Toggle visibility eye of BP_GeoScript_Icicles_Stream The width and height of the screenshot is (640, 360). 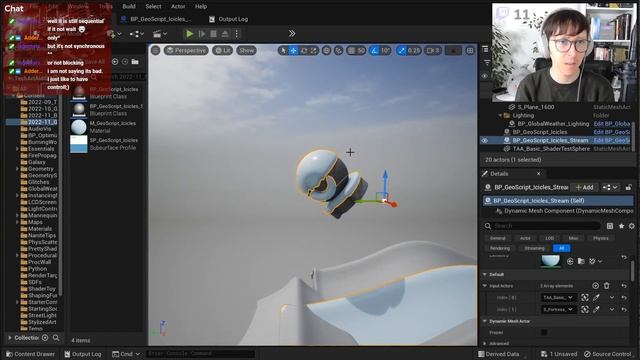click(x=484, y=140)
